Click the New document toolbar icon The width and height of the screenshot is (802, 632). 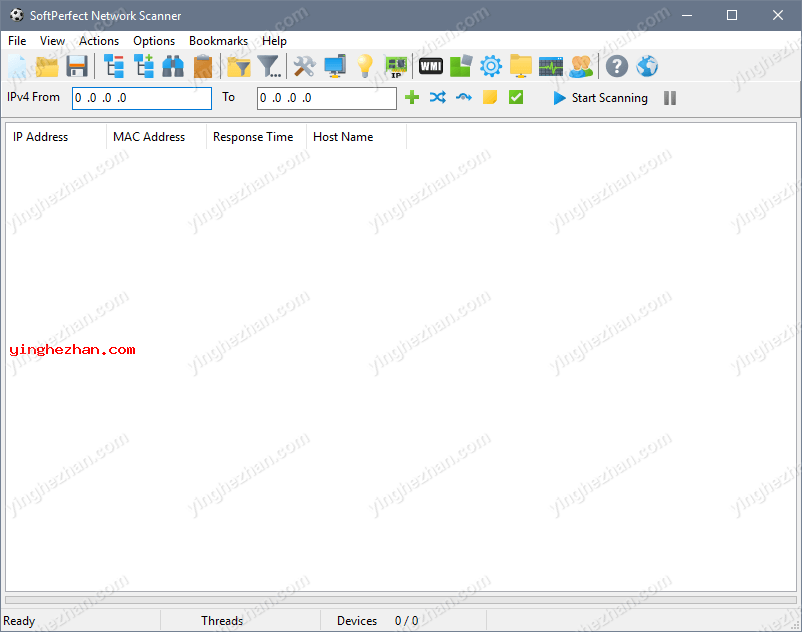coord(17,66)
